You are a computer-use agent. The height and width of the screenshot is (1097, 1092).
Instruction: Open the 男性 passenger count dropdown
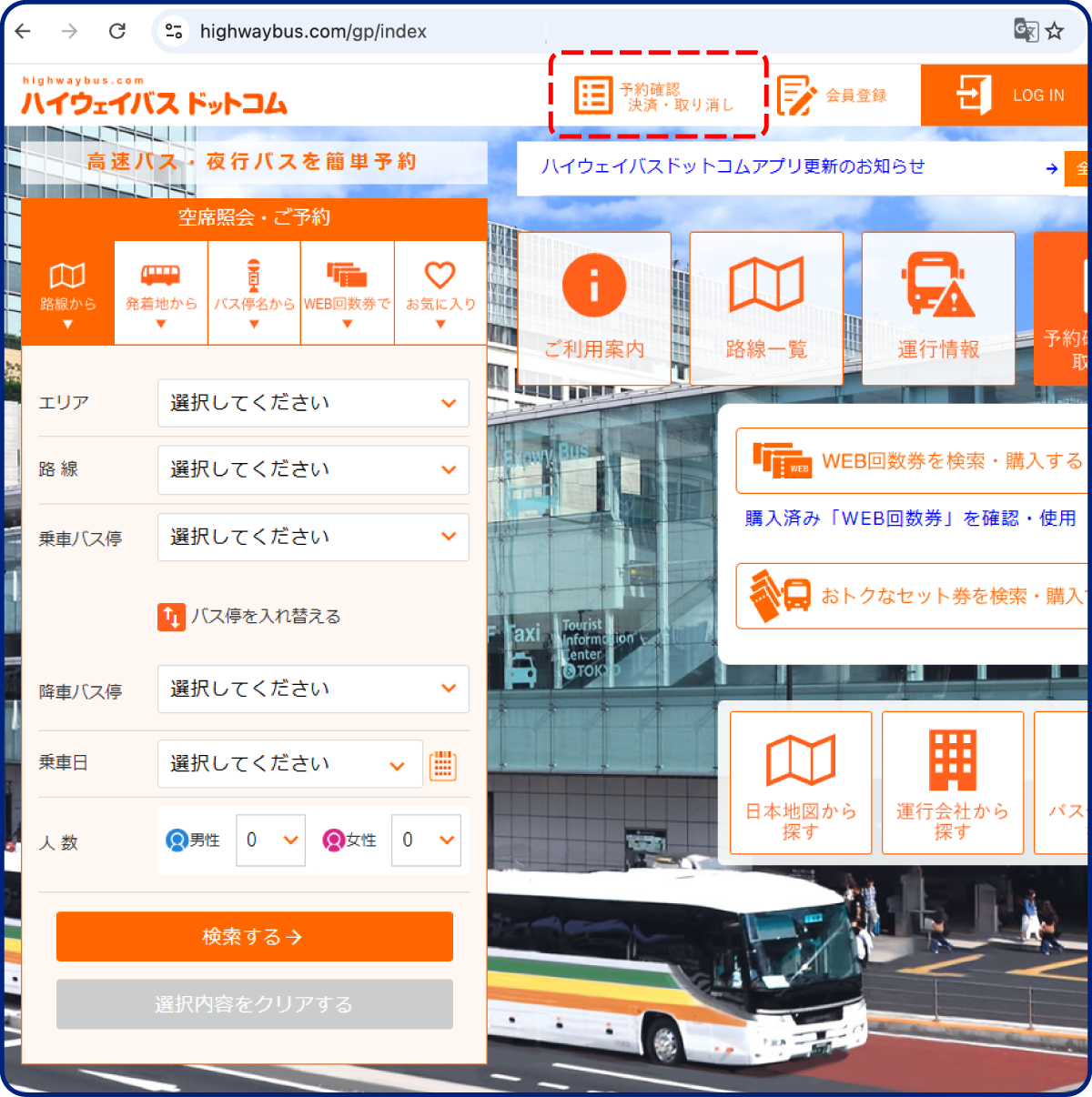pyautogui.click(x=270, y=840)
